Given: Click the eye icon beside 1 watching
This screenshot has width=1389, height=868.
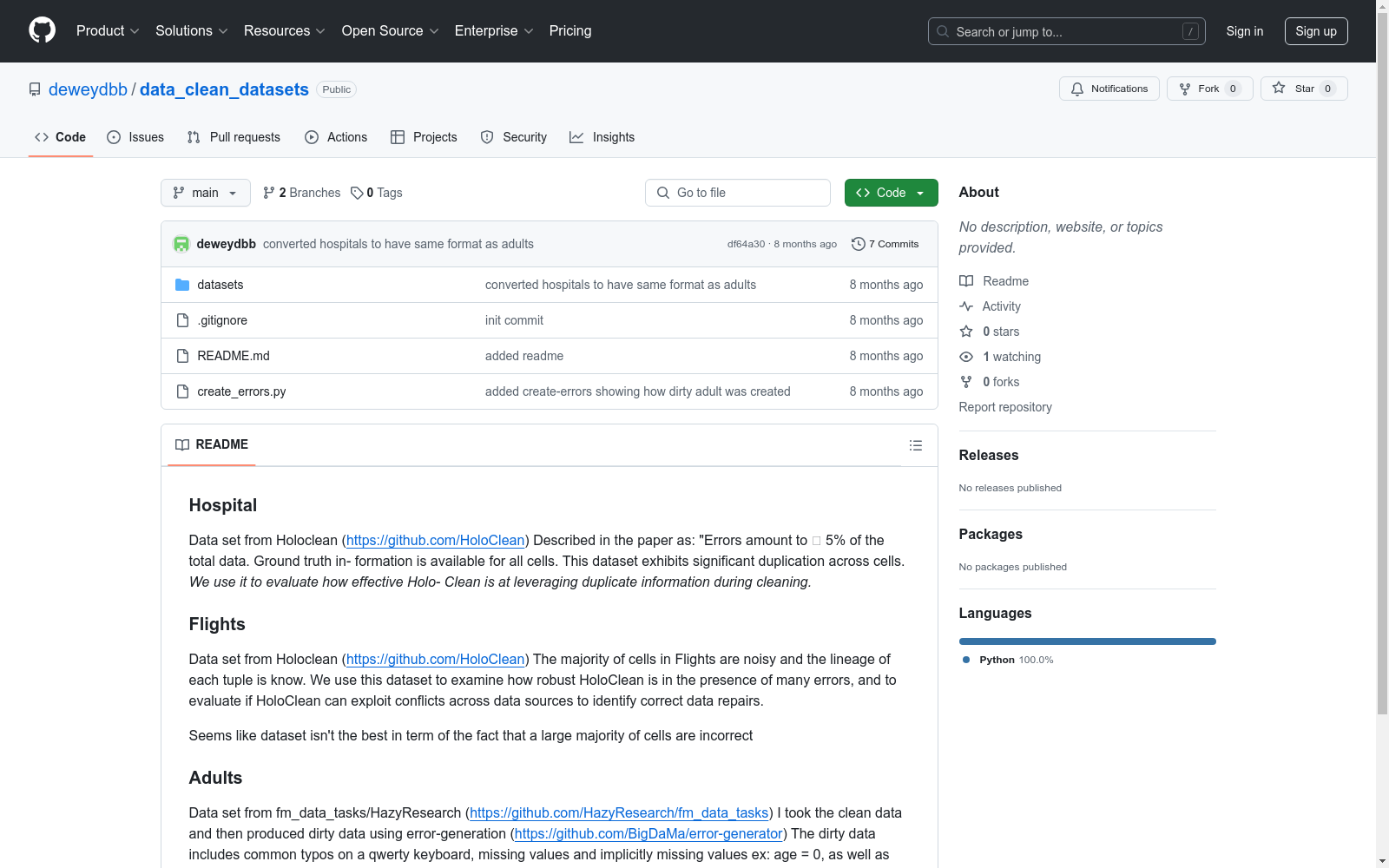Looking at the screenshot, I should click(x=966, y=357).
